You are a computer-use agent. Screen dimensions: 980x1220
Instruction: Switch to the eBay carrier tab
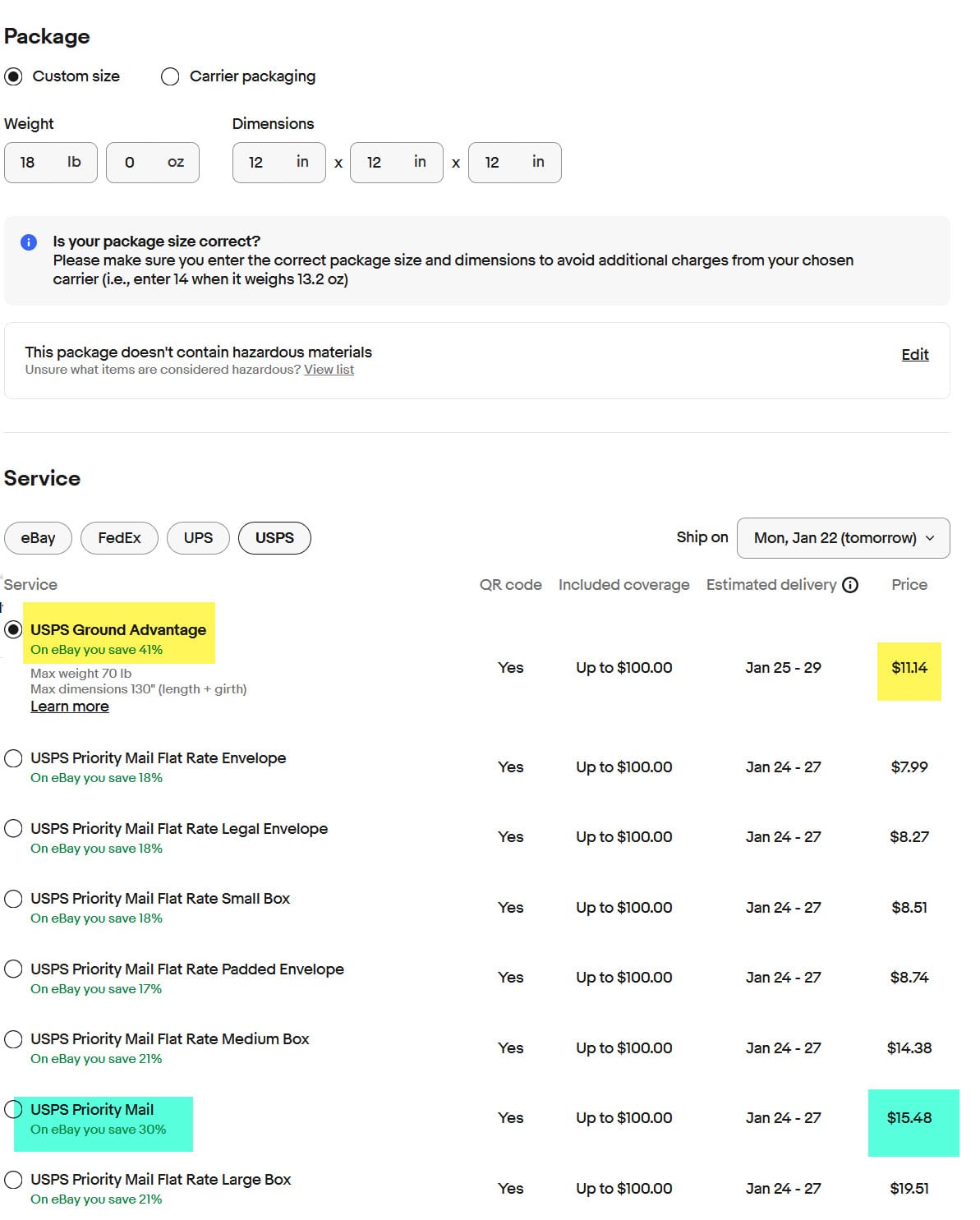click(38, 538)
